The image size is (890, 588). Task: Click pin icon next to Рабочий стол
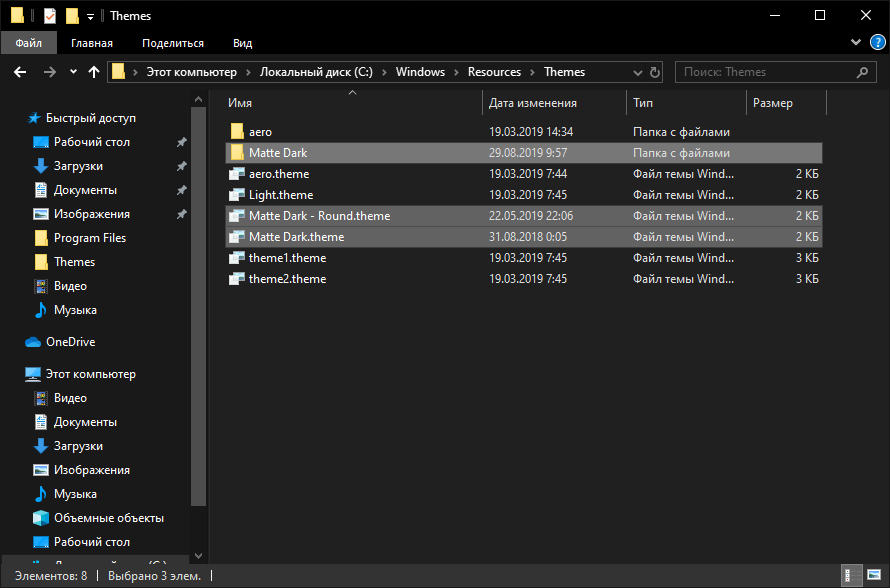pos(182,142)
